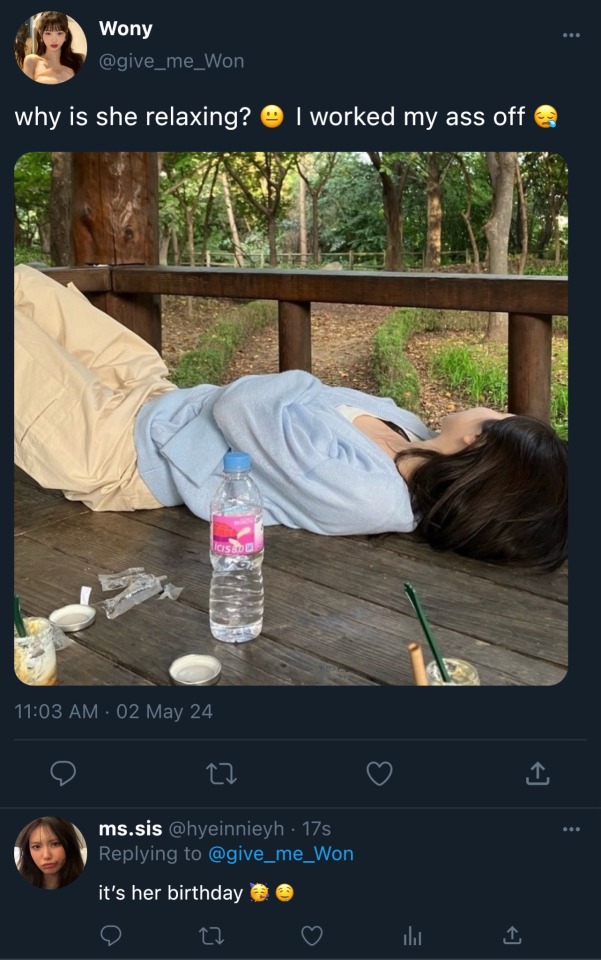Reply to Wony's tweet
The width and height of the screenshot is (601, 960).
point(63,773)
